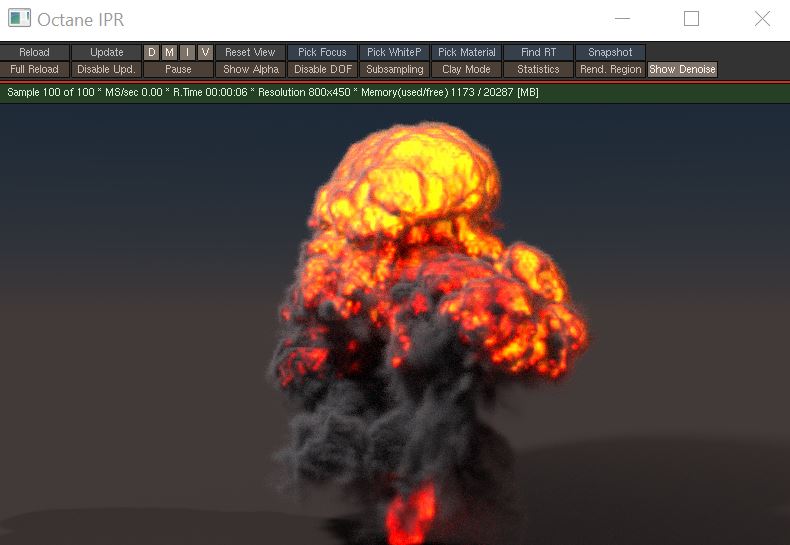Click the I mode button

(187, 52)
